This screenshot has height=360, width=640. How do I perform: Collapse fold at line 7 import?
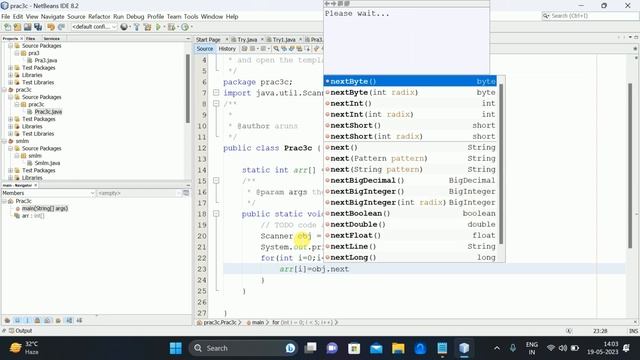[216, 93]
